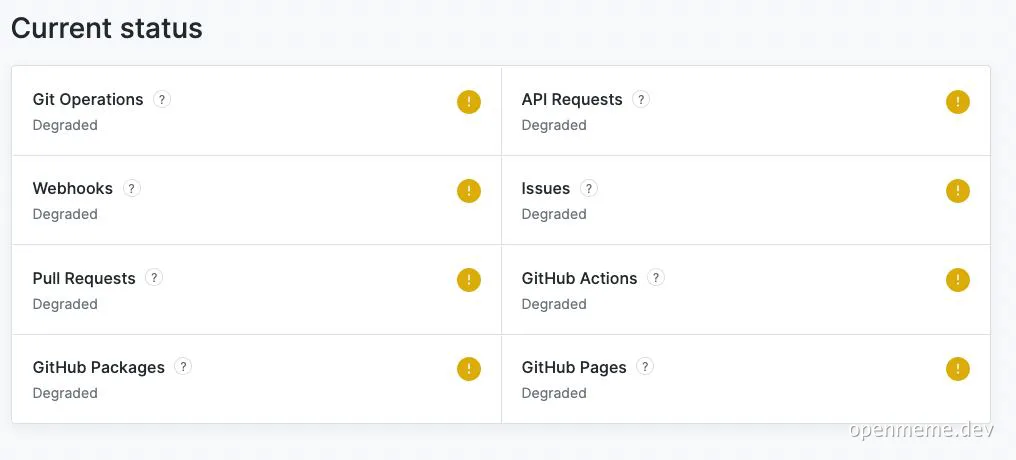Click the Degraded status under API Requests

click(x=554, y=126)
